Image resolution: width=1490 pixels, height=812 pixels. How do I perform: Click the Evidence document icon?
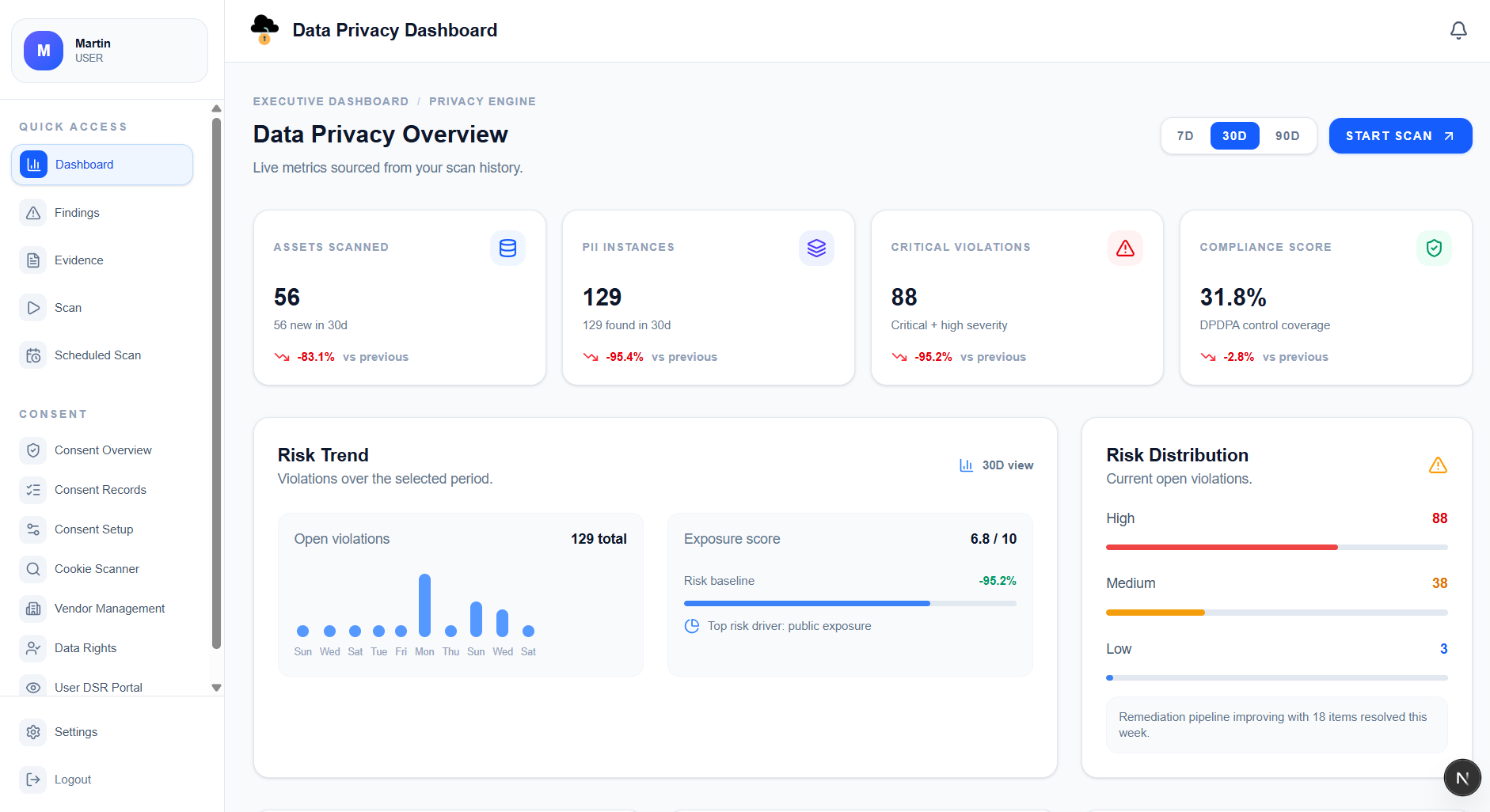pos(33,260)
